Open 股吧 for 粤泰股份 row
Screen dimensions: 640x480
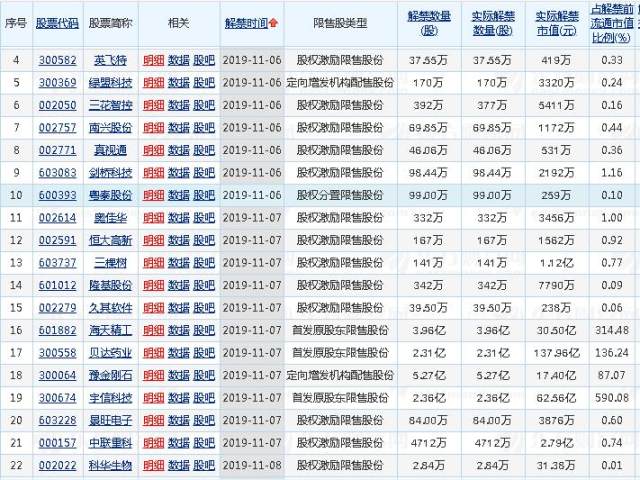pyautogui.click(x=204, y=195)
